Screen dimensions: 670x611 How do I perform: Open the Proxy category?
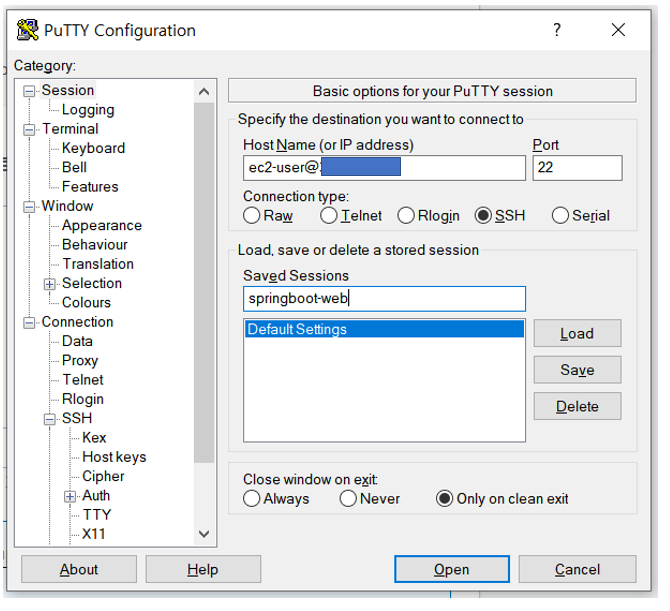80,360
